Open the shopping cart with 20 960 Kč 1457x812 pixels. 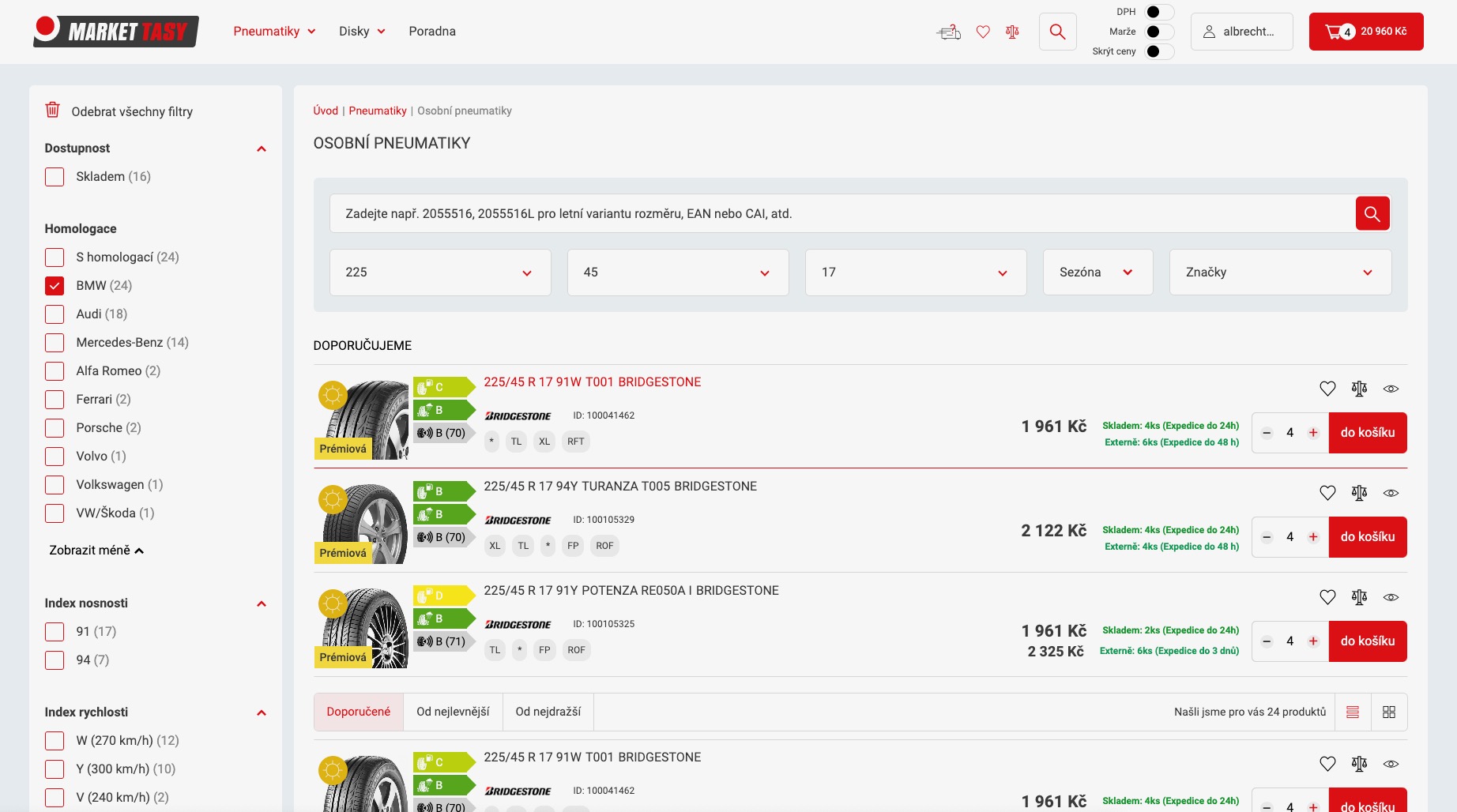tap(1366, 32)
